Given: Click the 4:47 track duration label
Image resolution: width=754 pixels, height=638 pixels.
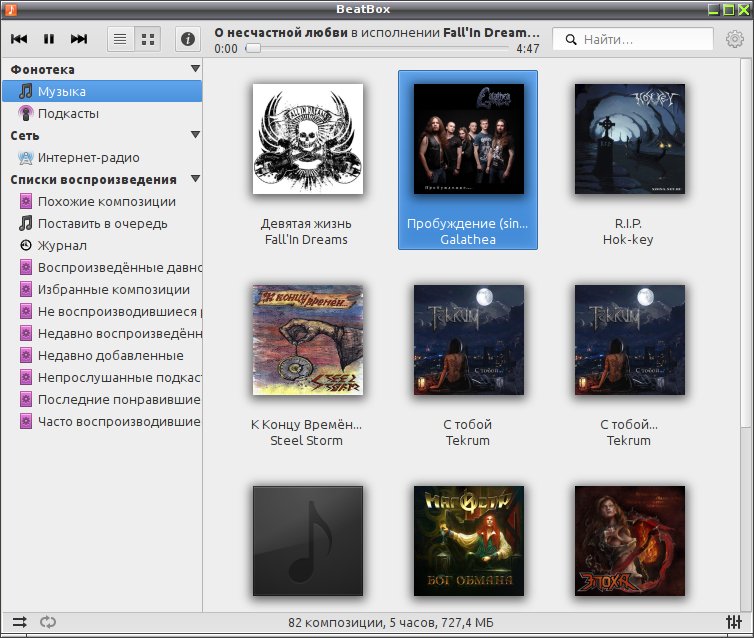Looking at the screenshot, I should tap(528, 49).
